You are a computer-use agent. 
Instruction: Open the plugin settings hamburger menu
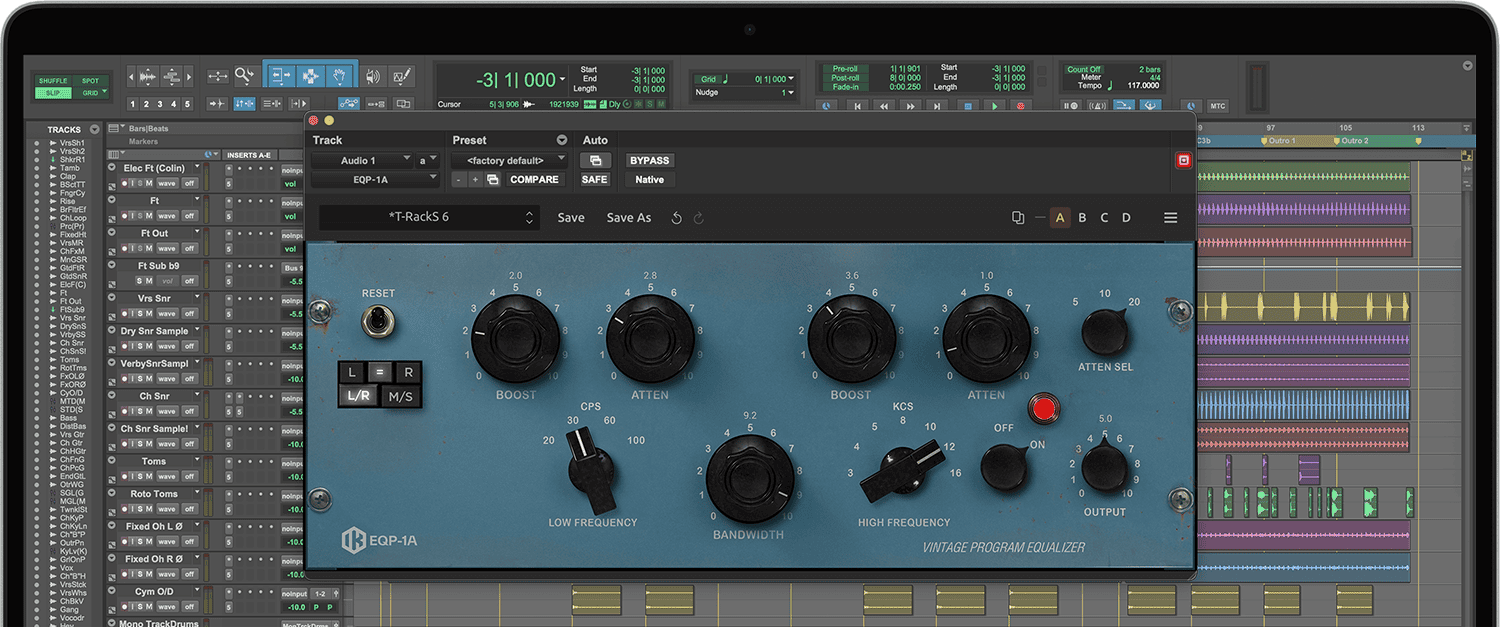(x=1170, y=217)
